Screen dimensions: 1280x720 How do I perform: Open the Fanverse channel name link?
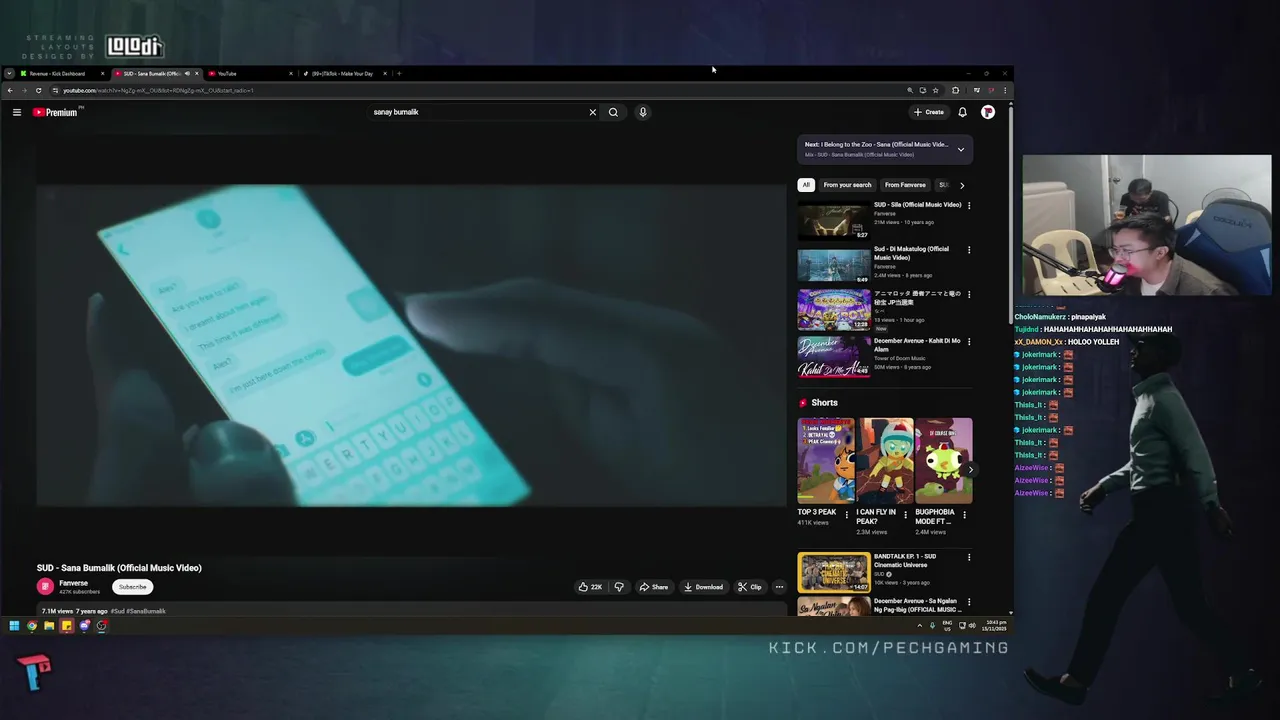[x=73, y=583]
